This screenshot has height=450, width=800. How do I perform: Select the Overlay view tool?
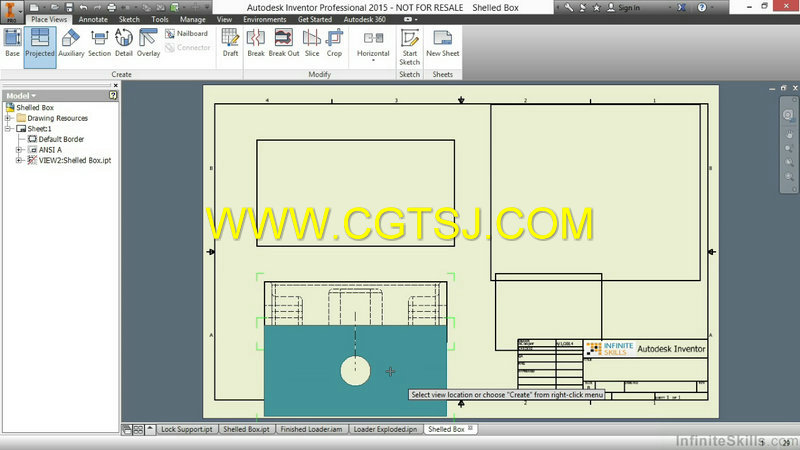pos(148,43)
